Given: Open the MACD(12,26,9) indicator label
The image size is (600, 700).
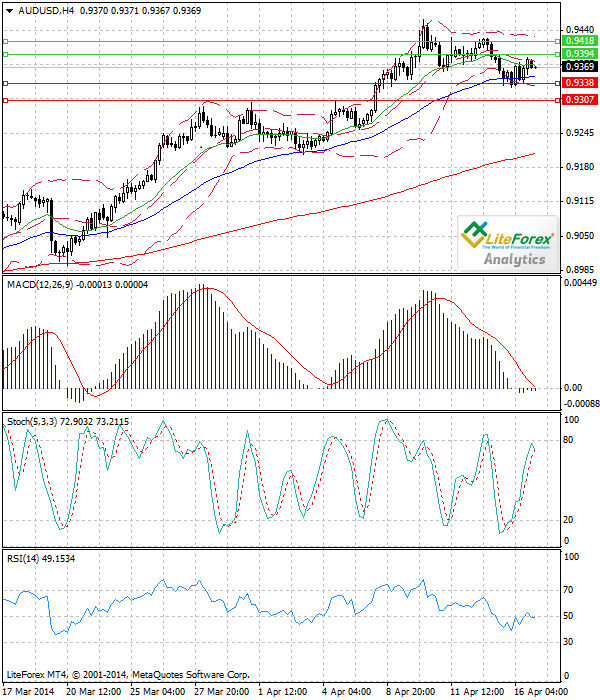Looking at the screenshot, I should click(45, 285).
